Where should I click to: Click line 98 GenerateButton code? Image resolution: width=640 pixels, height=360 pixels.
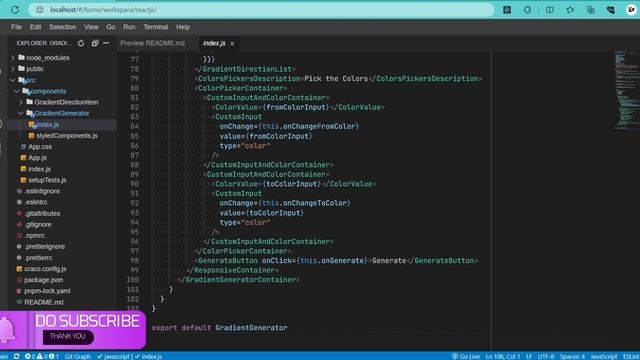pyautogui.click(x=336, y=261)
